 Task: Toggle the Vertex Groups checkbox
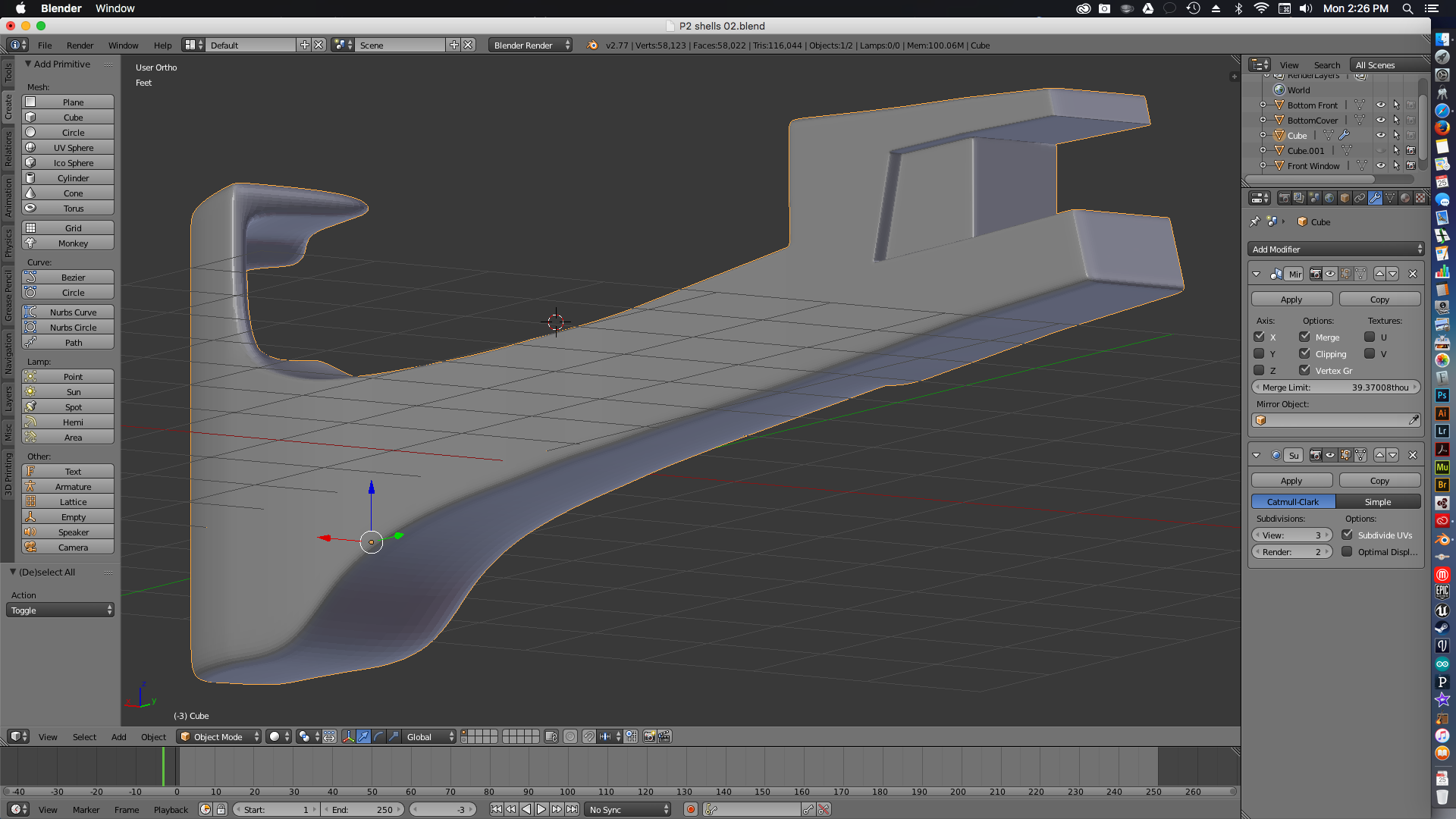click(x=1305, y=370)
